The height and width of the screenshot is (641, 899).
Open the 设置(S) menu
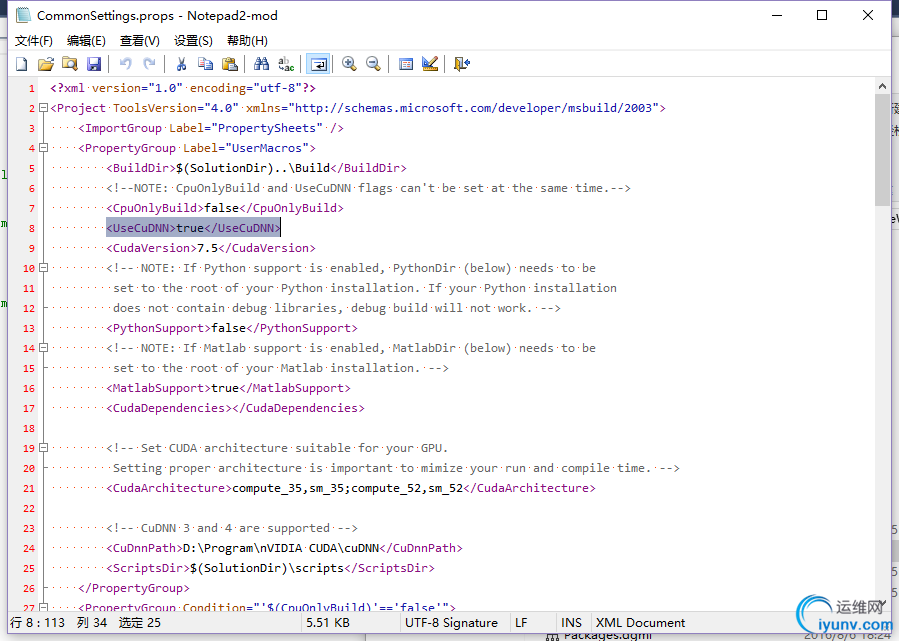[x=193, y=41]
